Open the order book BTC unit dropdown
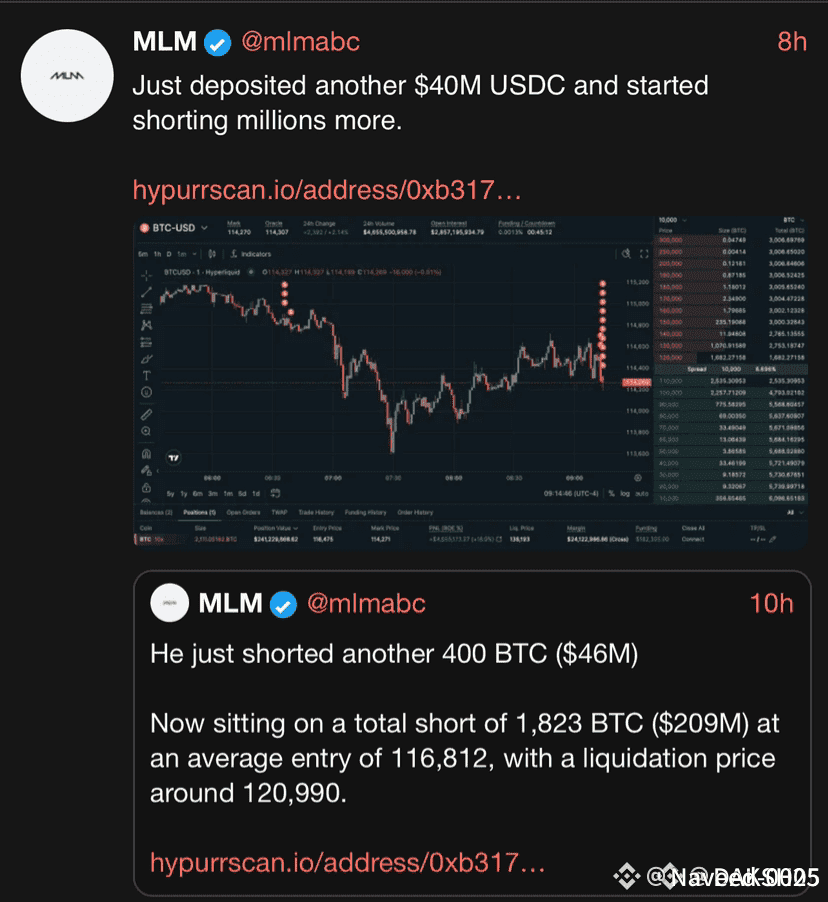 (791, 219)
